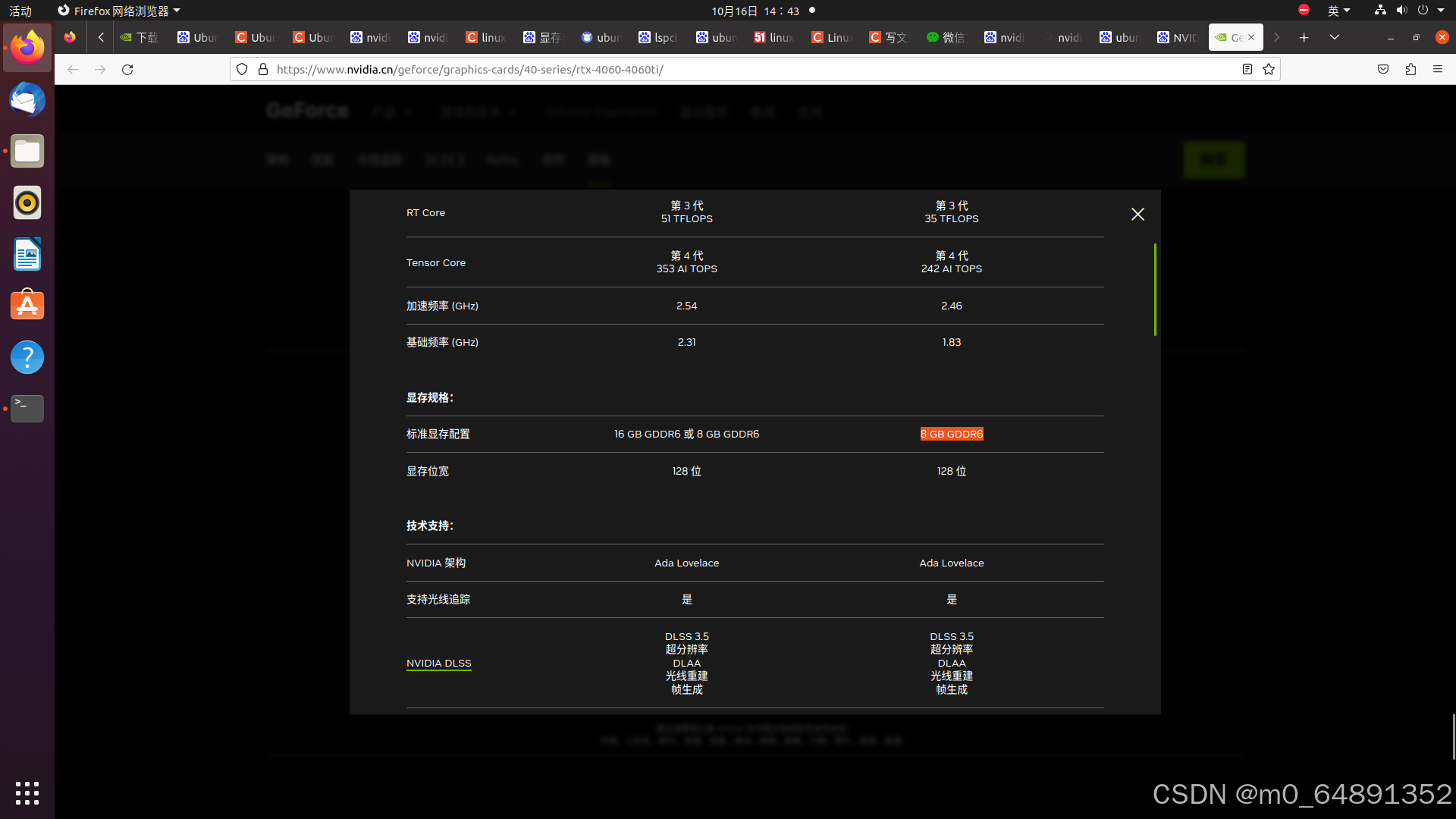This screenshot has width=1456, height=819.
Task: Open the Firefox extensions puzzle icon
Action: (1410, 70)
